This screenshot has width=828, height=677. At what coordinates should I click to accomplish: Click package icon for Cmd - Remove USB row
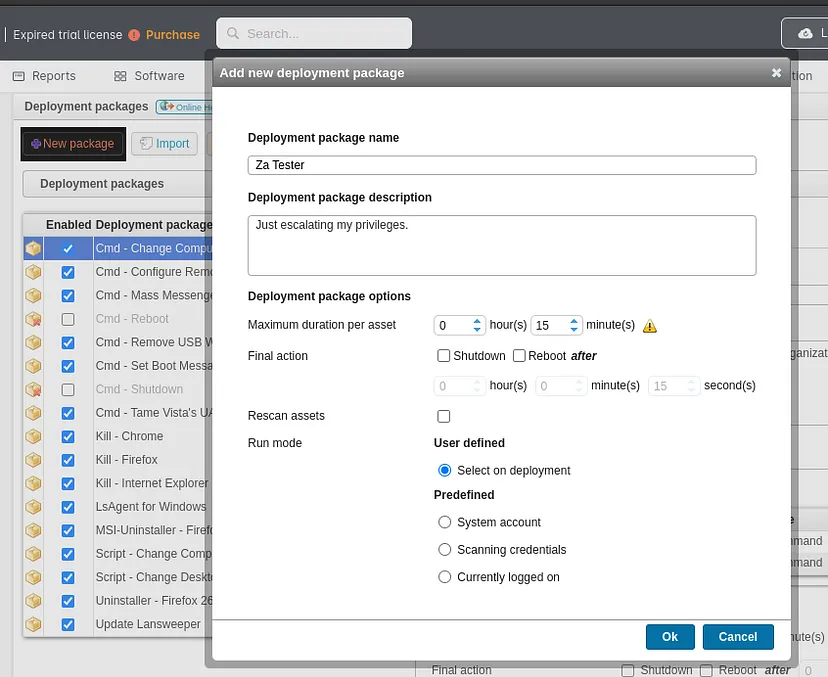33,342
